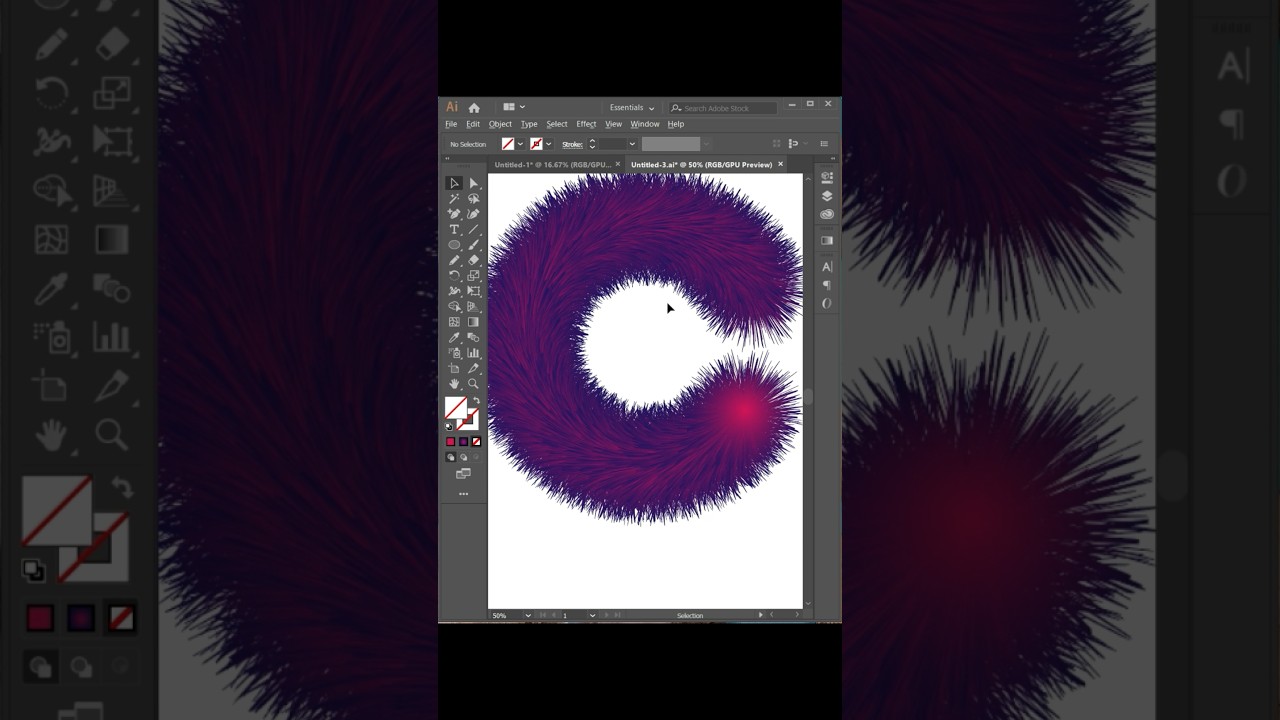Select the Type tool
The width and height of the screenshot is (1280, 720).
pyautogui.click(x=454, y=229)
